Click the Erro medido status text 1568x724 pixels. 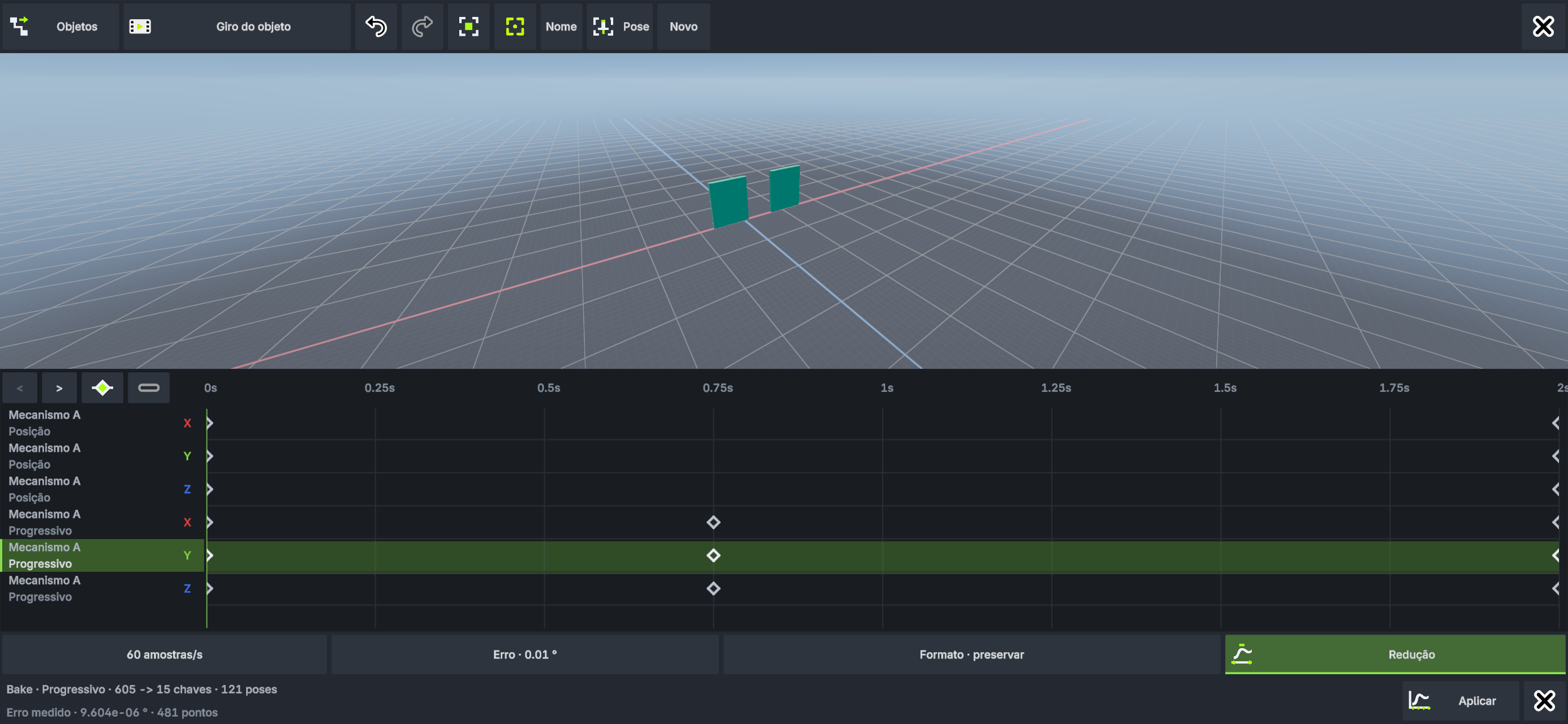[112, 713]
